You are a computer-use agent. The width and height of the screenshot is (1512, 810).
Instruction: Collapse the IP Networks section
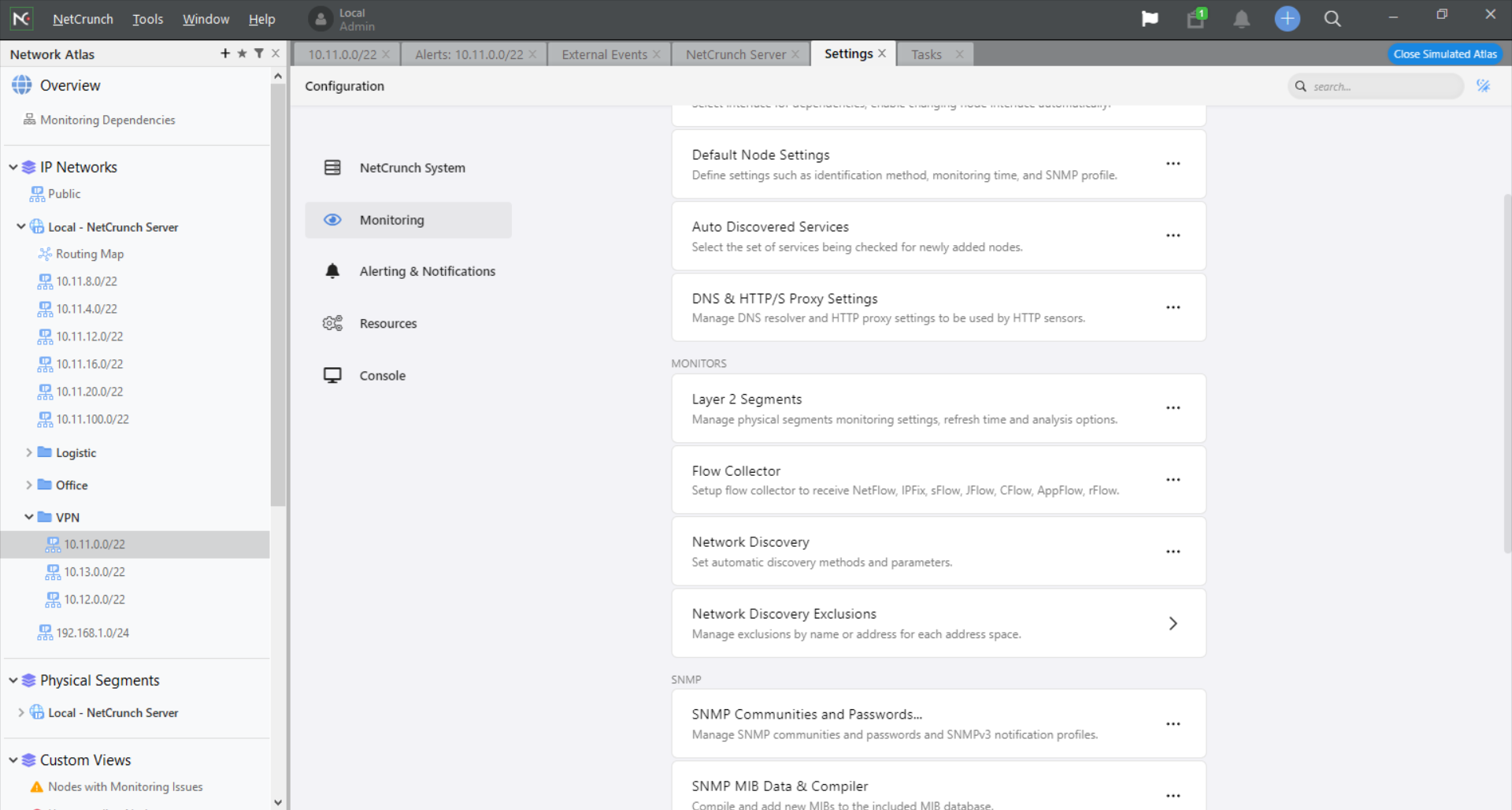click(x=13, y=167)
